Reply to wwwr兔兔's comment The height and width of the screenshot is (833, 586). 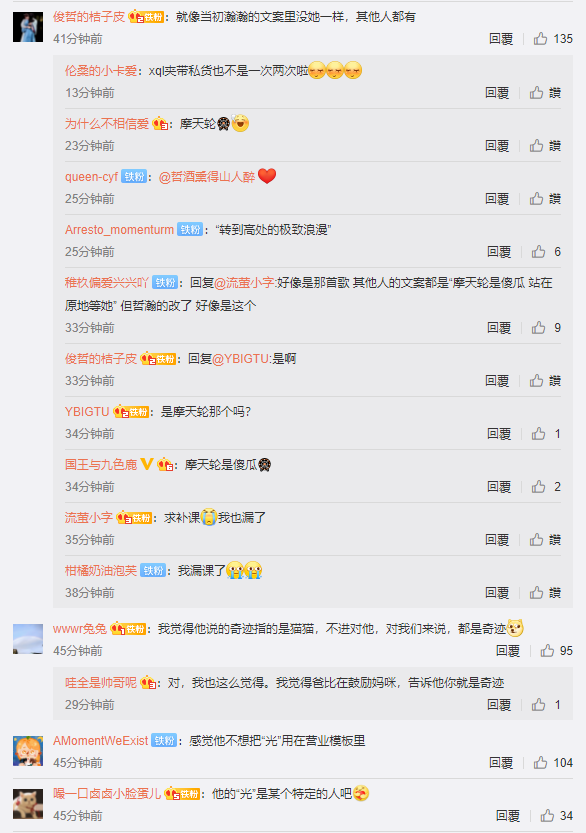508,651
